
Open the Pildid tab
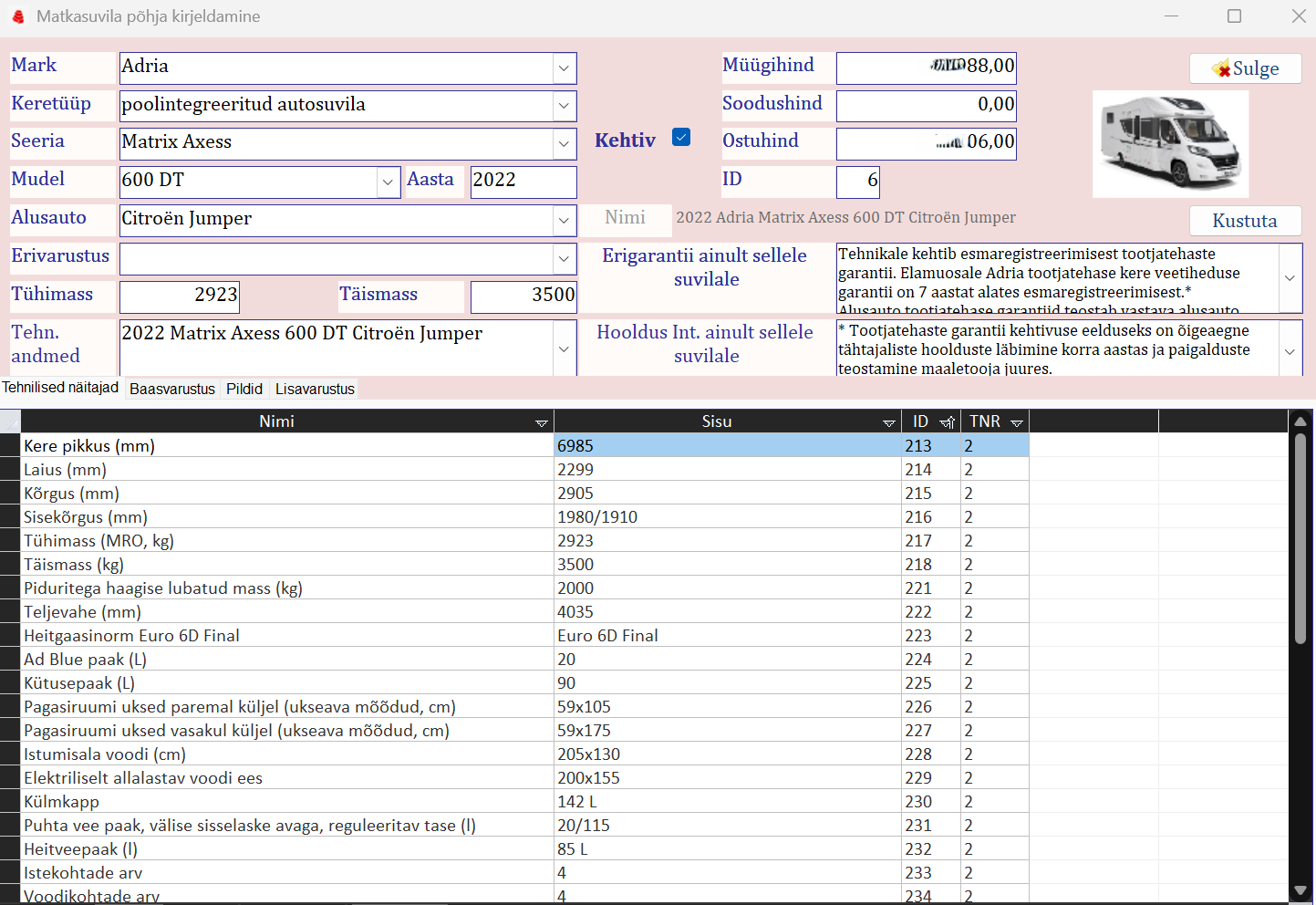[244, 389]
